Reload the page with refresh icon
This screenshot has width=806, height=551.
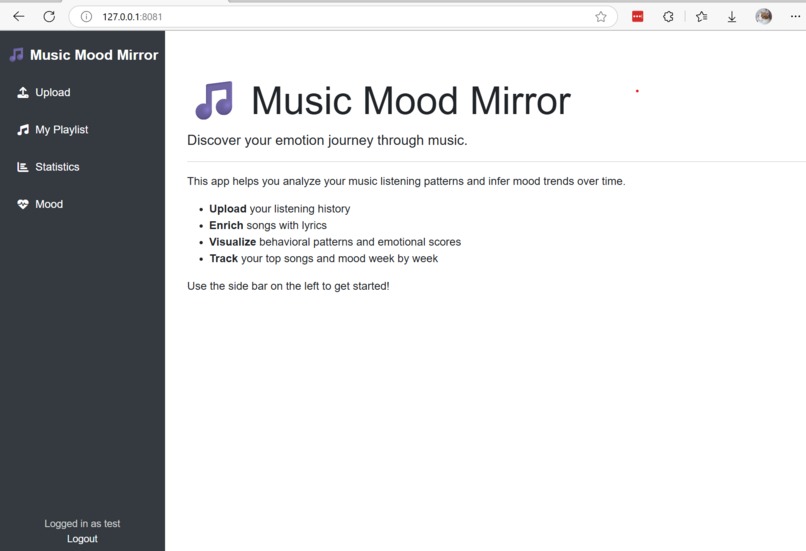click(49, 16)
